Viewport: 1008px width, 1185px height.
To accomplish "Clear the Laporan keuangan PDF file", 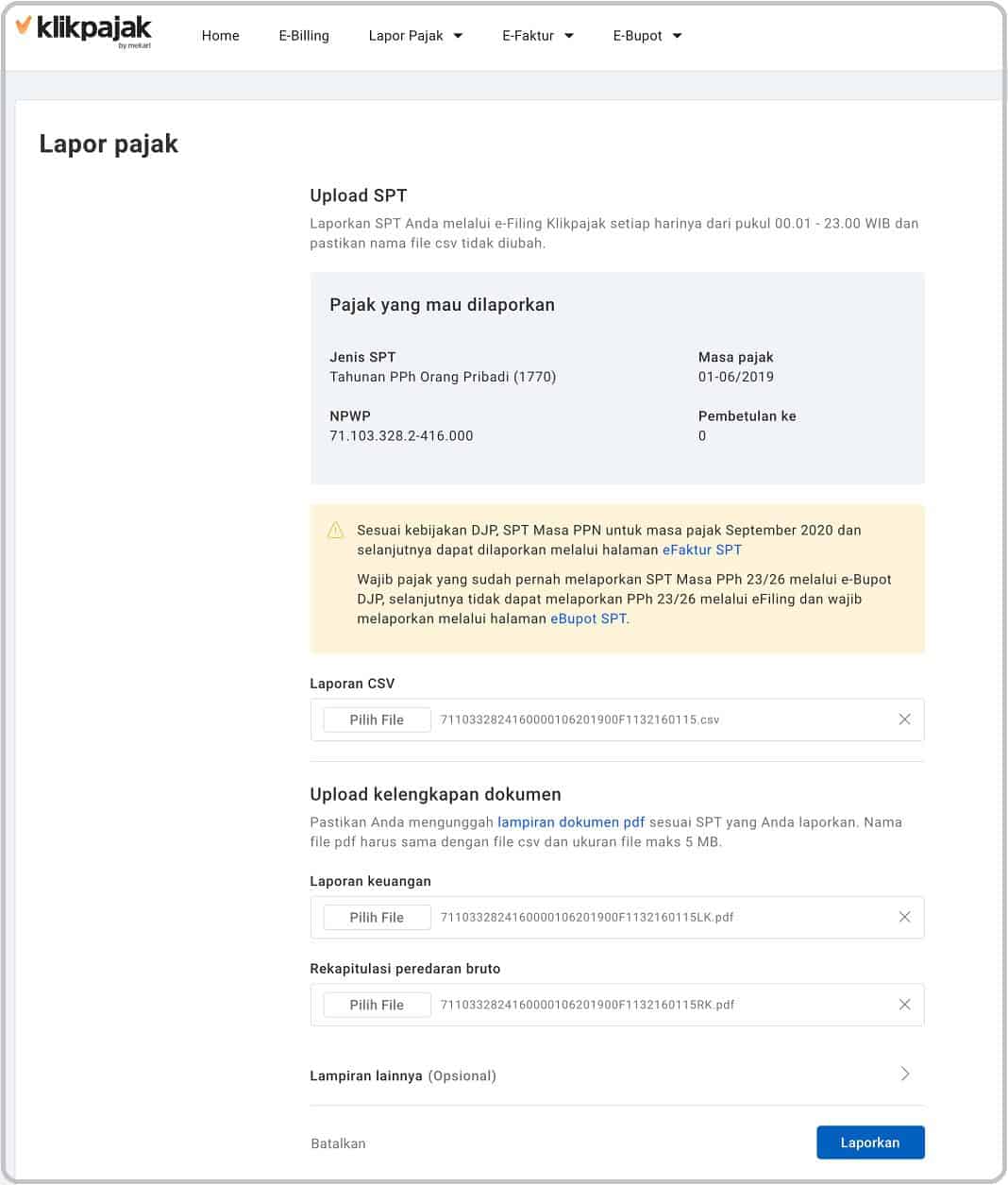I will pyautogui.click(x=904, y=917).
